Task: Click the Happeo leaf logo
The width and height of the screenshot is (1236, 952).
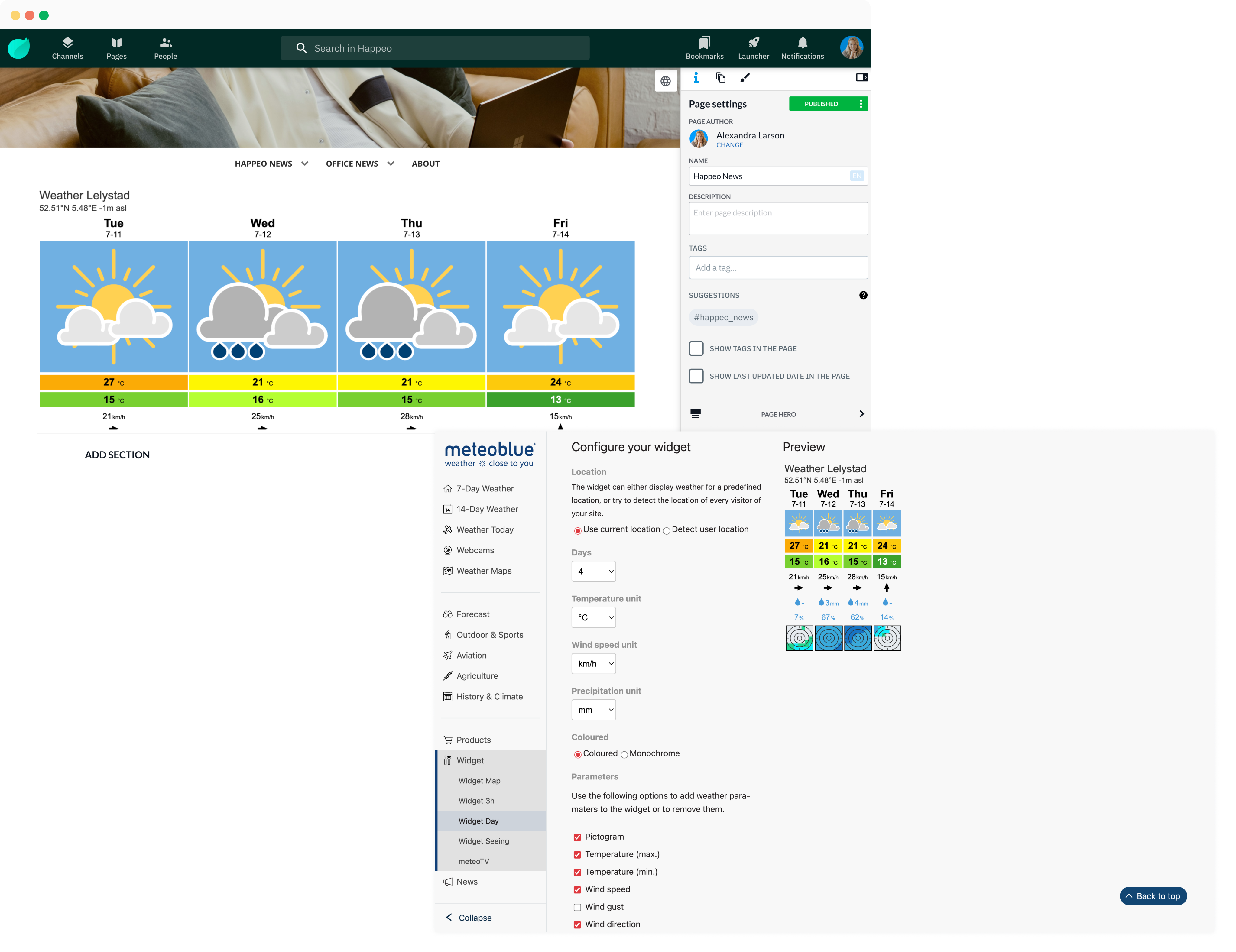Action: [19, 48]
